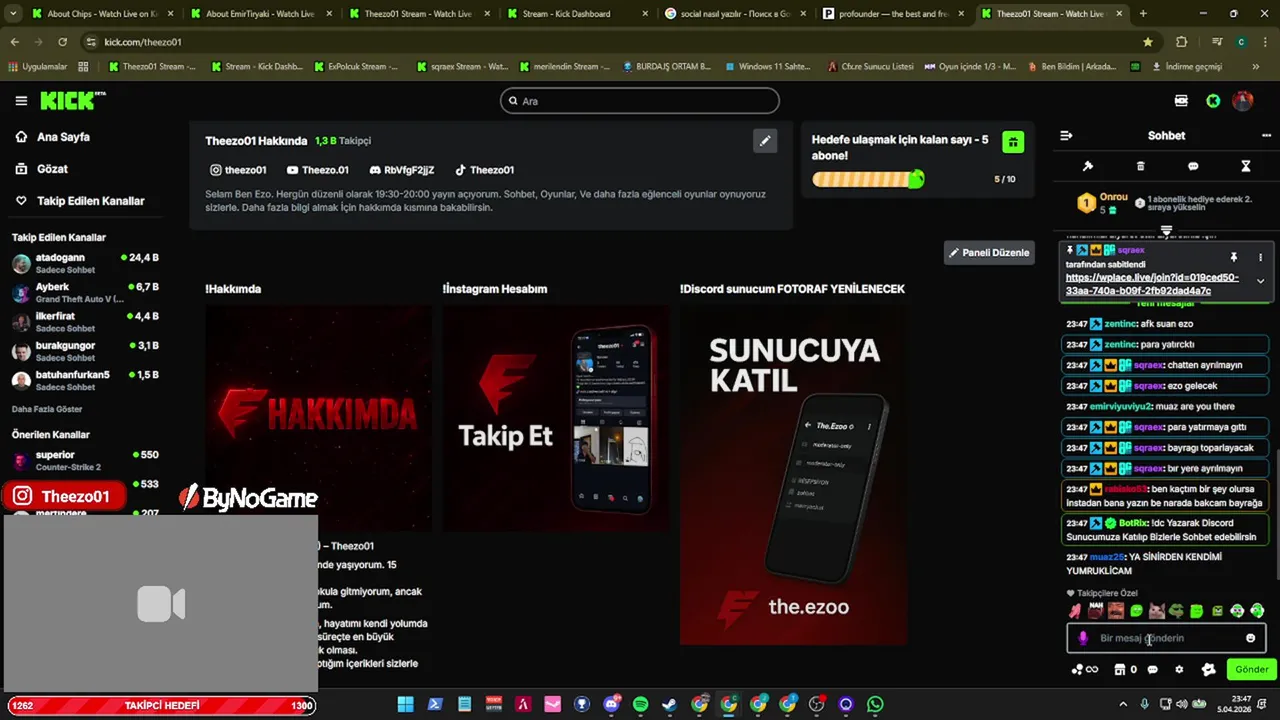Open atadogann channel in sidebar

(85, 264)
